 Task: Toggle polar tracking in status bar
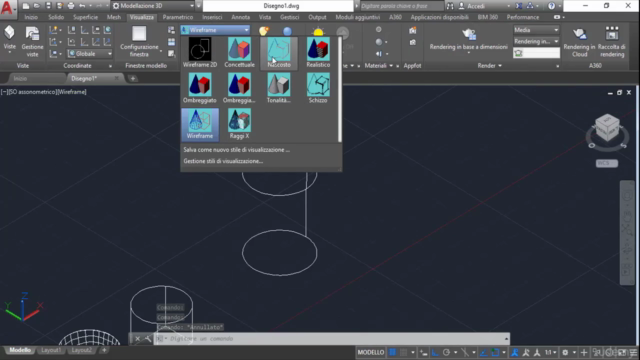446,352
